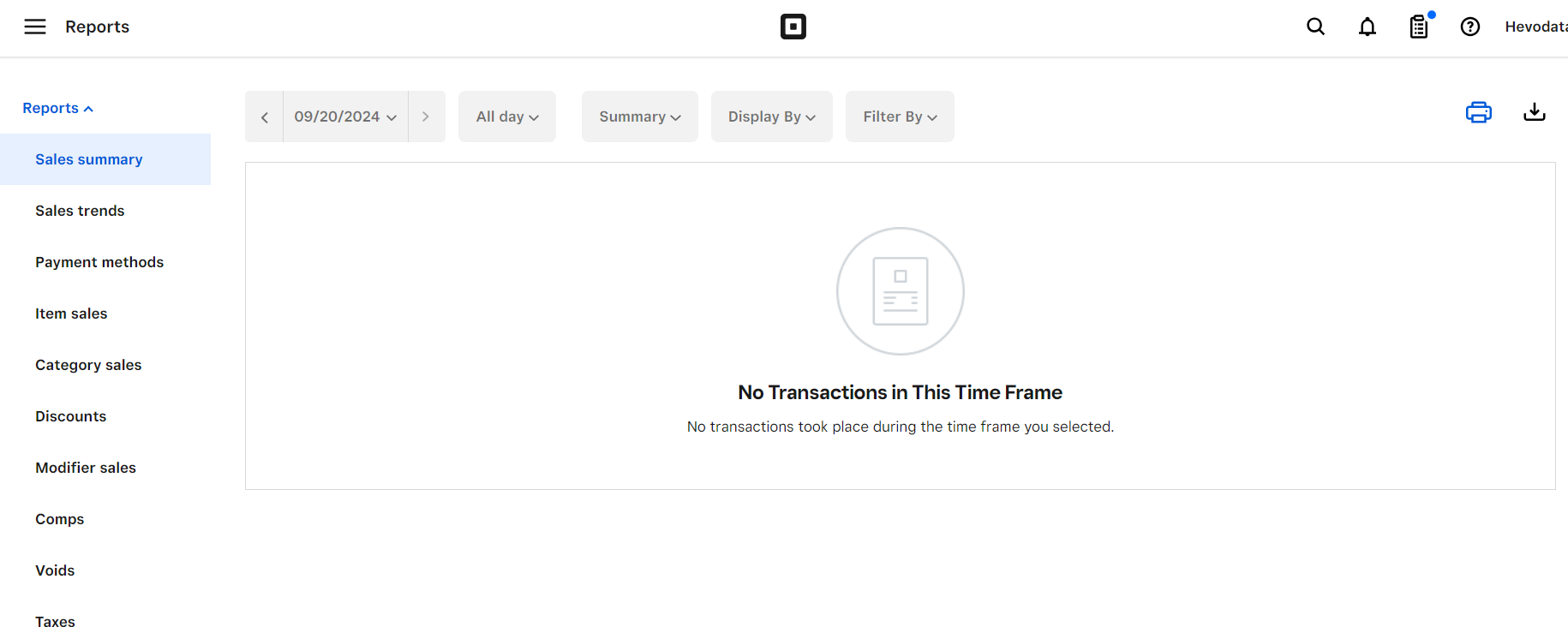The width and height of the screenshot is (1568, 627).
Task: Open the setup guide clipboard icon
Action: pyautogui.click(x=1420, y=27)
